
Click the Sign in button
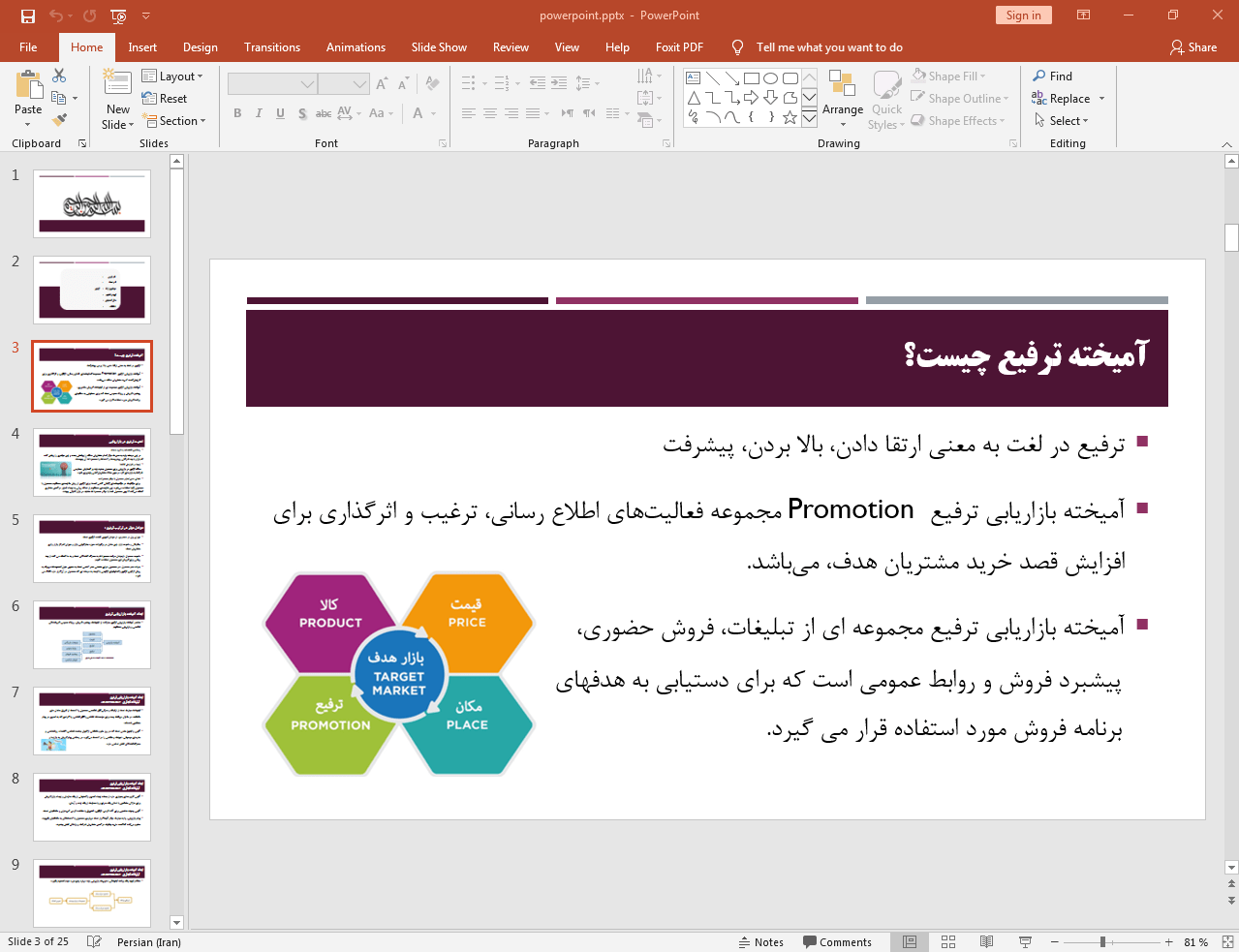1023,15
